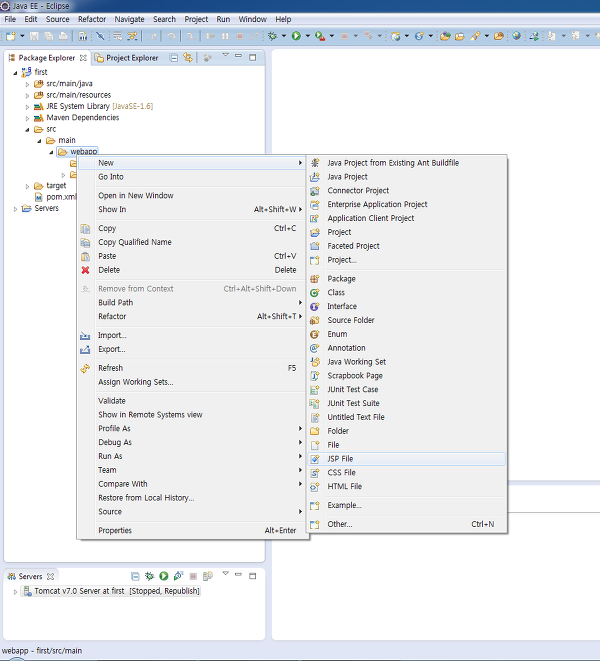Click Copy Qualified Name in context menu

tap(192, 242)
